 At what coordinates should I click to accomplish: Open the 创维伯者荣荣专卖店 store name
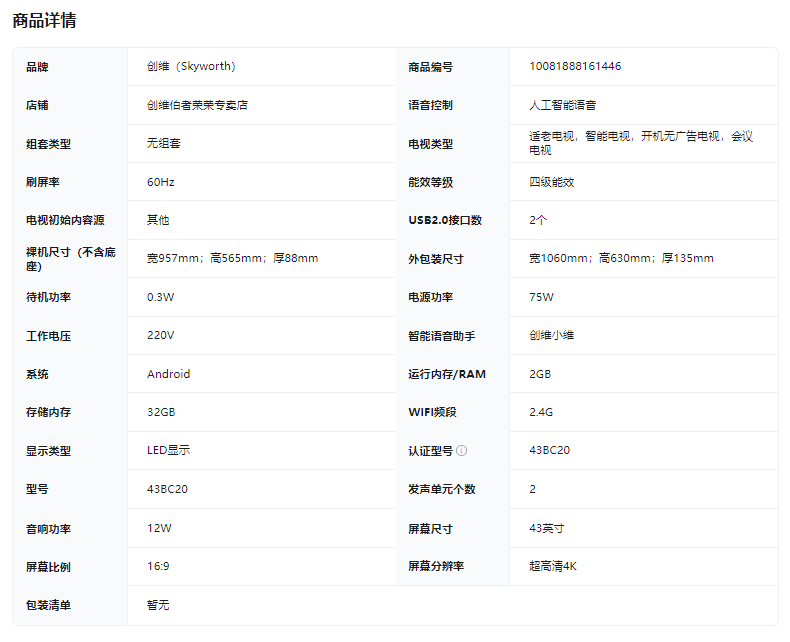pos(197,105)
